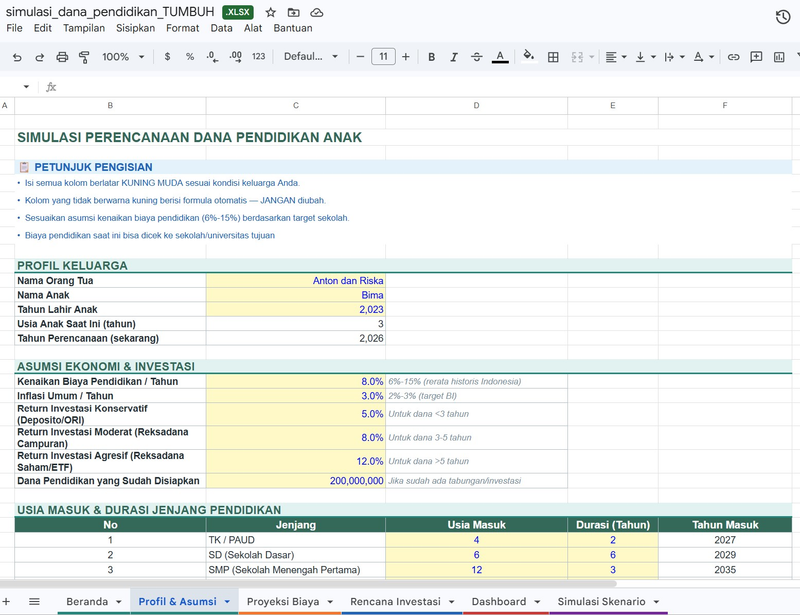Open version history icon
This screenshot has height=615, width=800.
coord(783,17)
